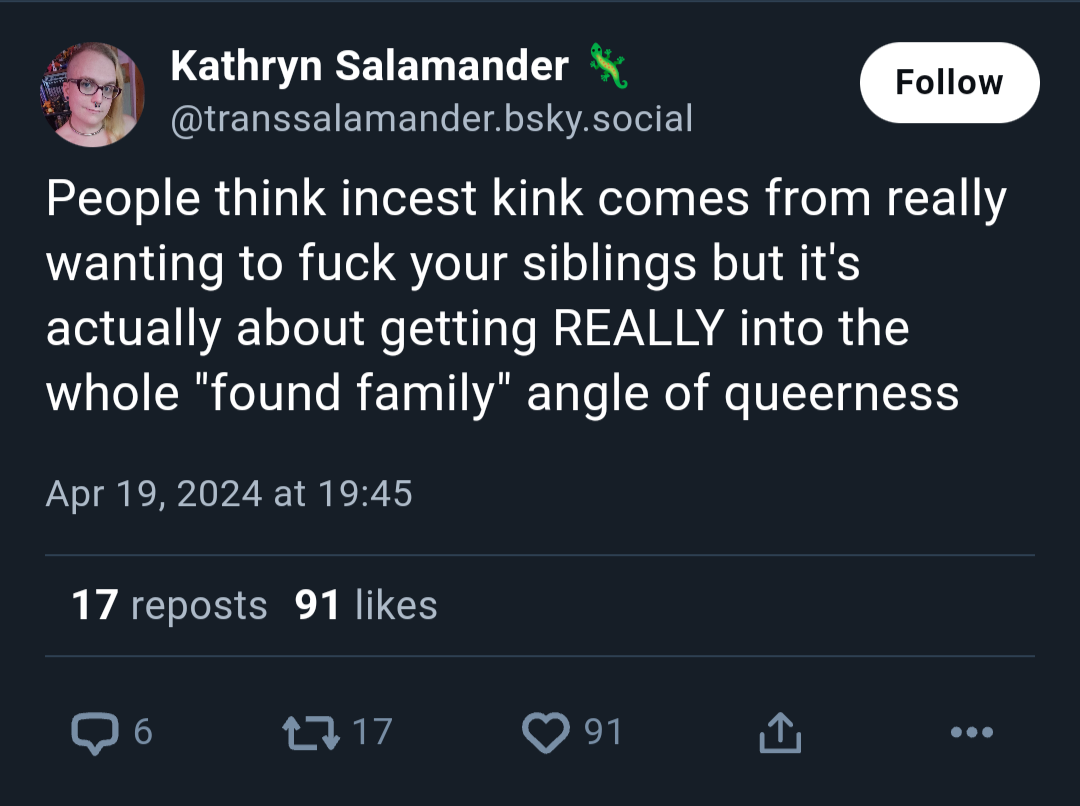Click count 17 beside repost arrows
This screenshot has width=1080, height=806.
pos(372,732)
